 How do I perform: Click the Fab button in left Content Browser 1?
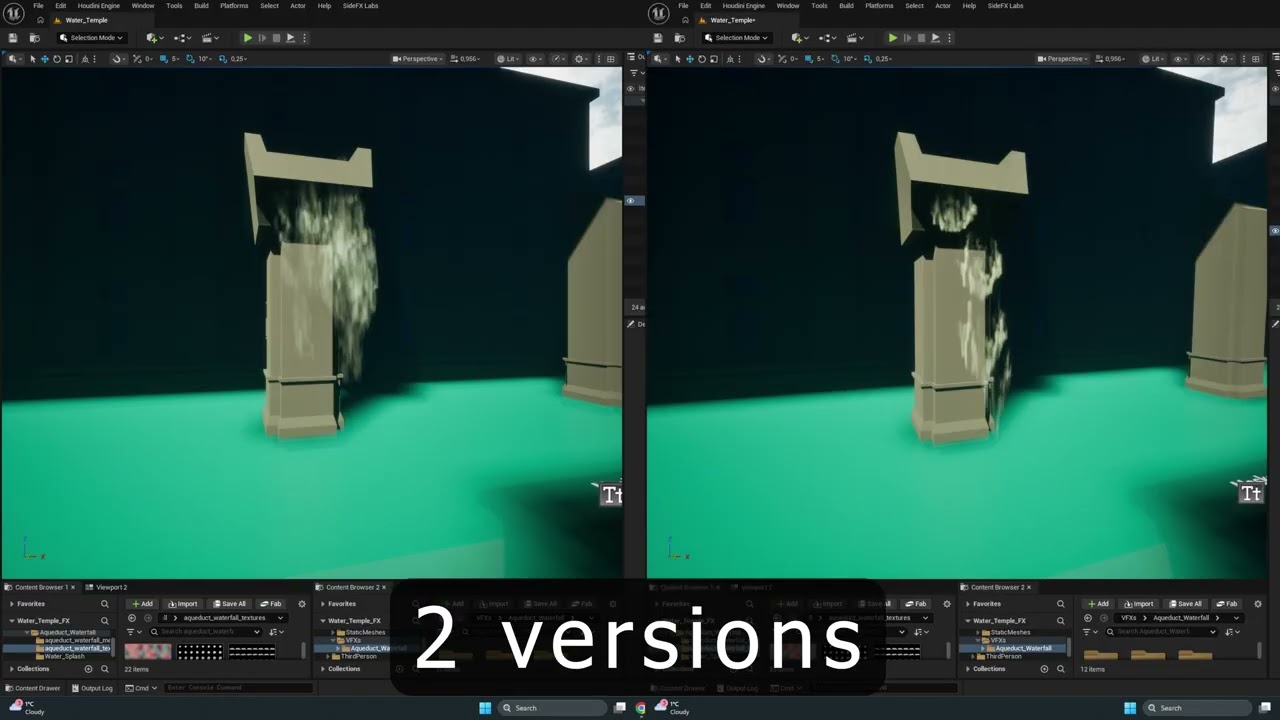click(271, 604)
